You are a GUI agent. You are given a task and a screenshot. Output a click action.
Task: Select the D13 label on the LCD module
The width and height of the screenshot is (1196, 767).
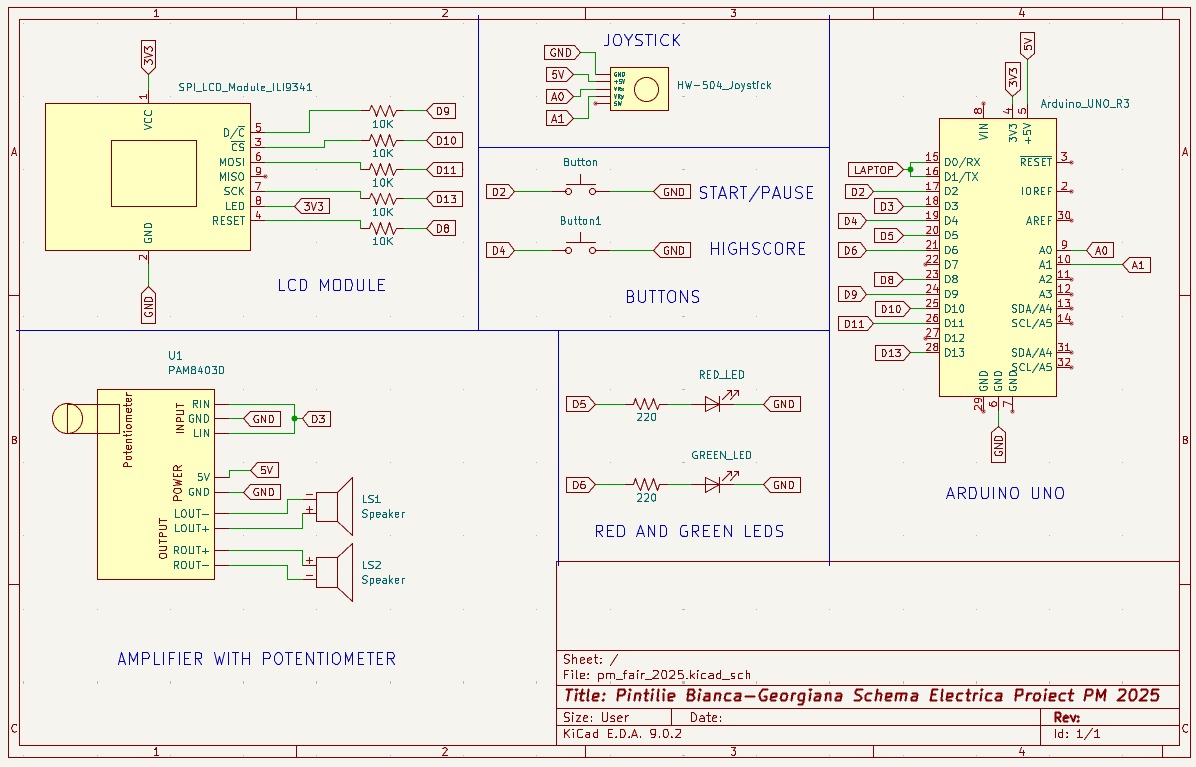446,199
